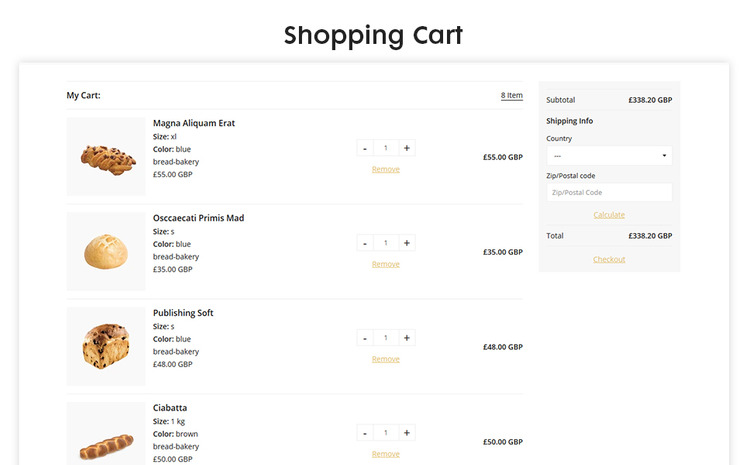Click the My Cart: label

point(83,95)
